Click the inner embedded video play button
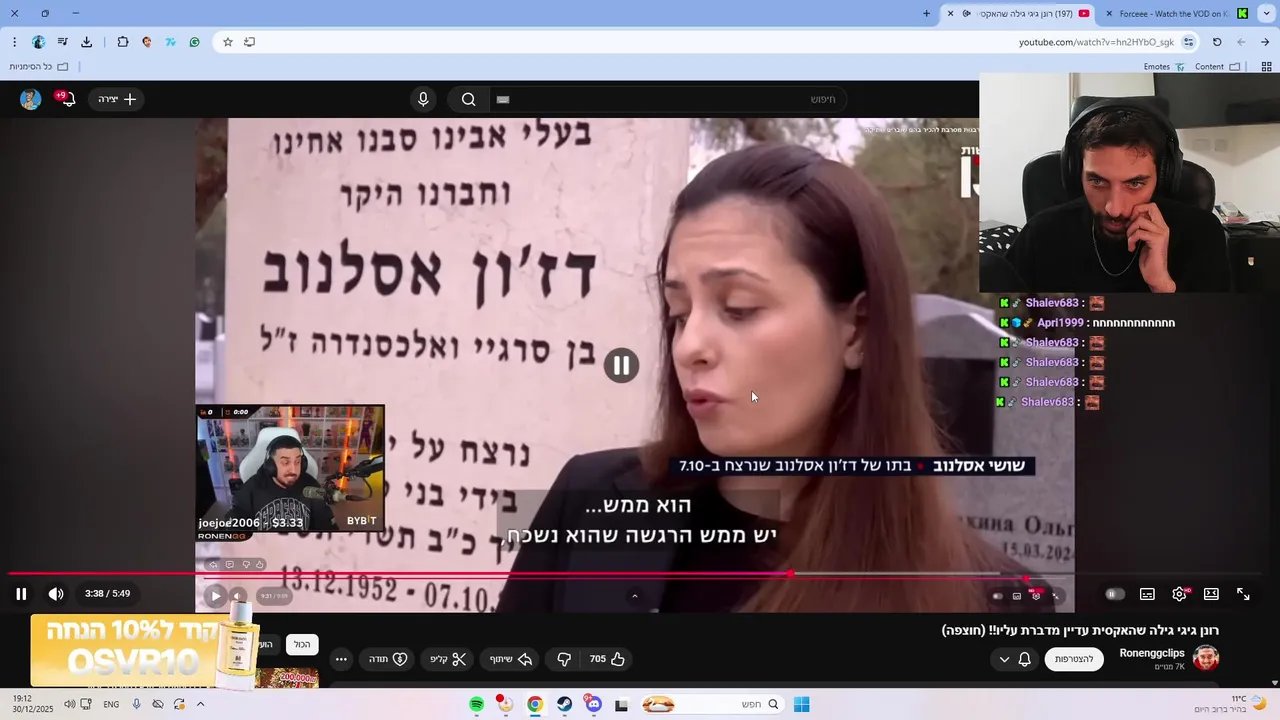Image resolution: width=1280 pixels, height=720 pixels. (x=215, y=596)
